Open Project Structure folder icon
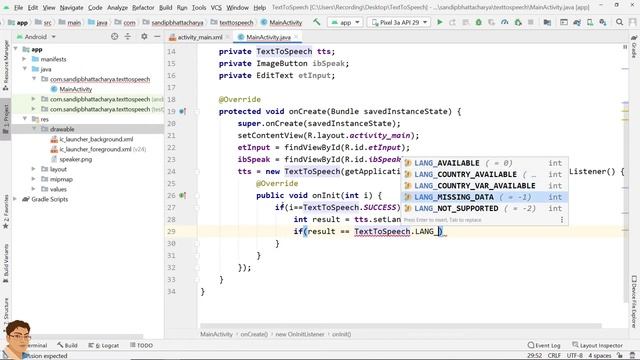This screenshot has width=640, height=360. pyautogui.click(x=547, y=22)
